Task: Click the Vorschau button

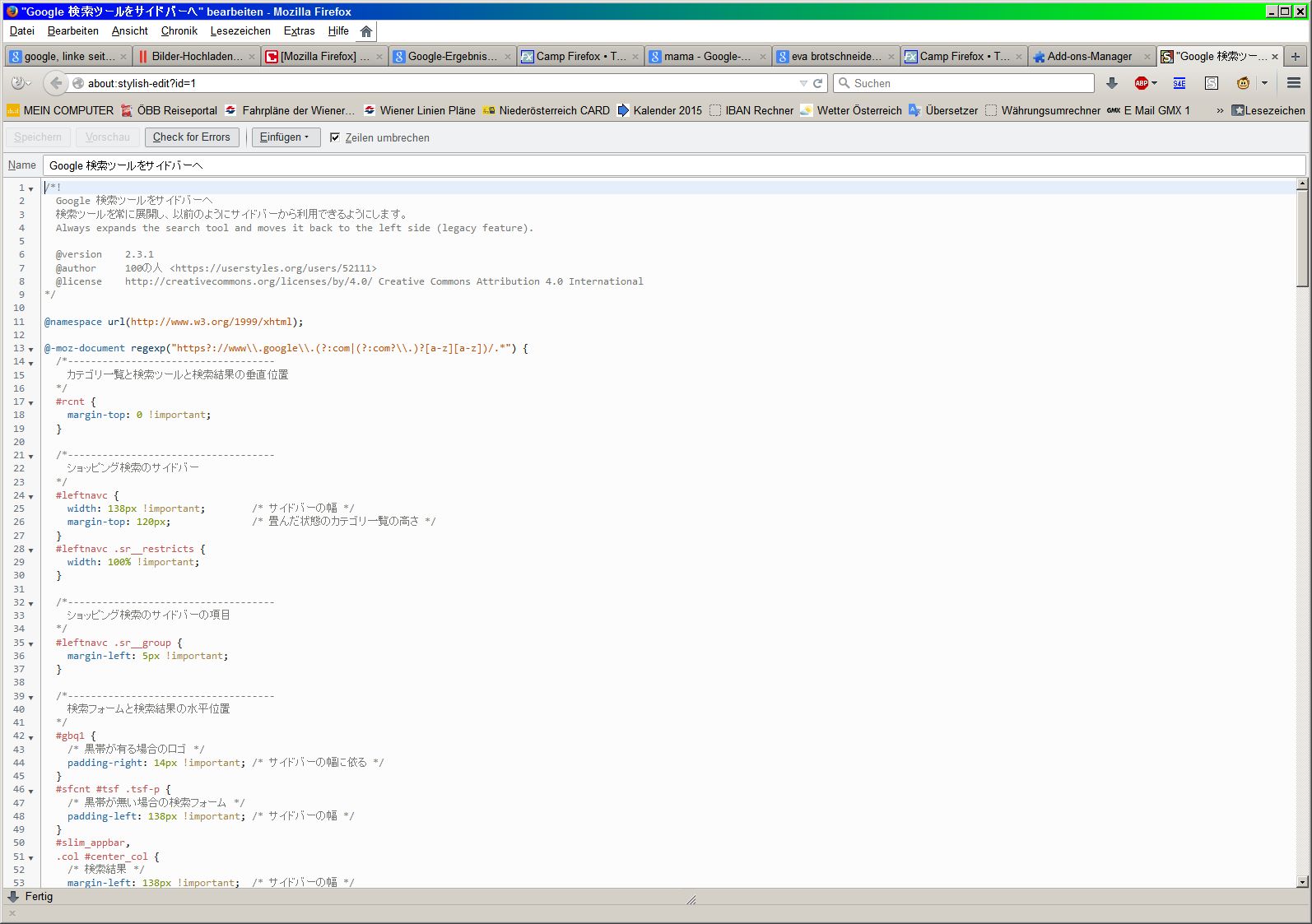Action: tap(108, 137)
